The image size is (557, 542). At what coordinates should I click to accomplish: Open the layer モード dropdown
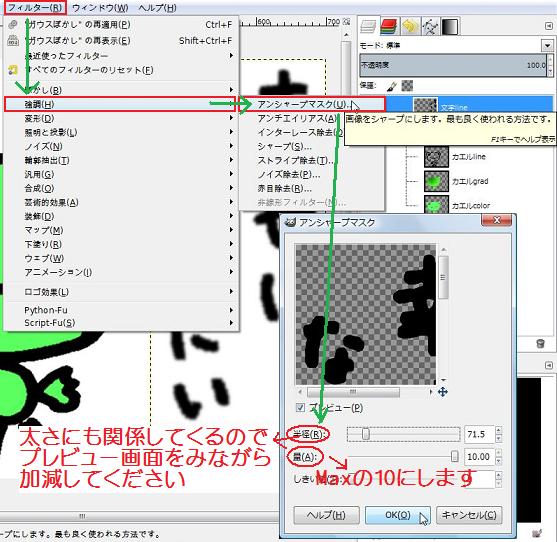(547, 45)
